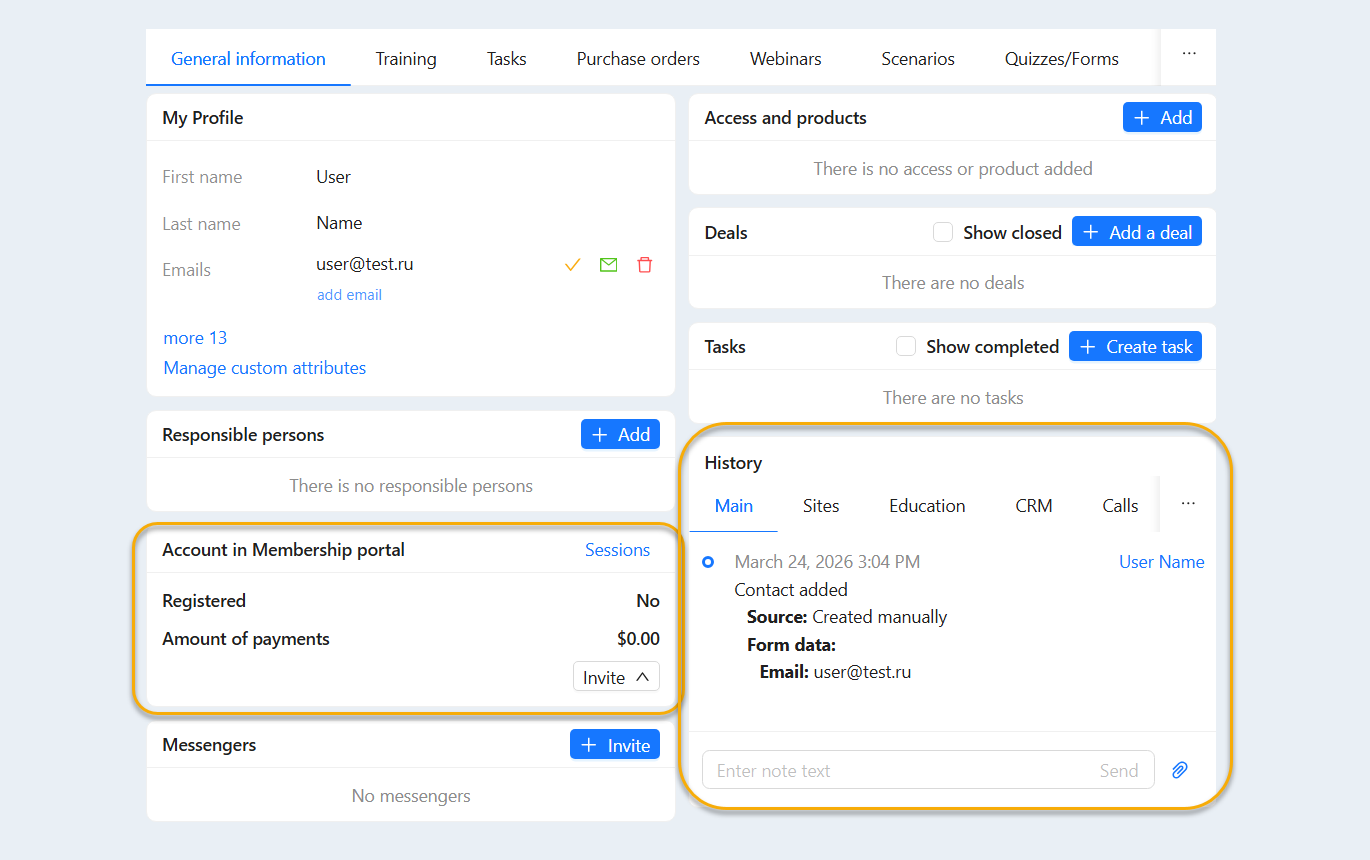1370x860 pixels.
Task: Expand profile fields via more 13
Action: click(195, 338)
